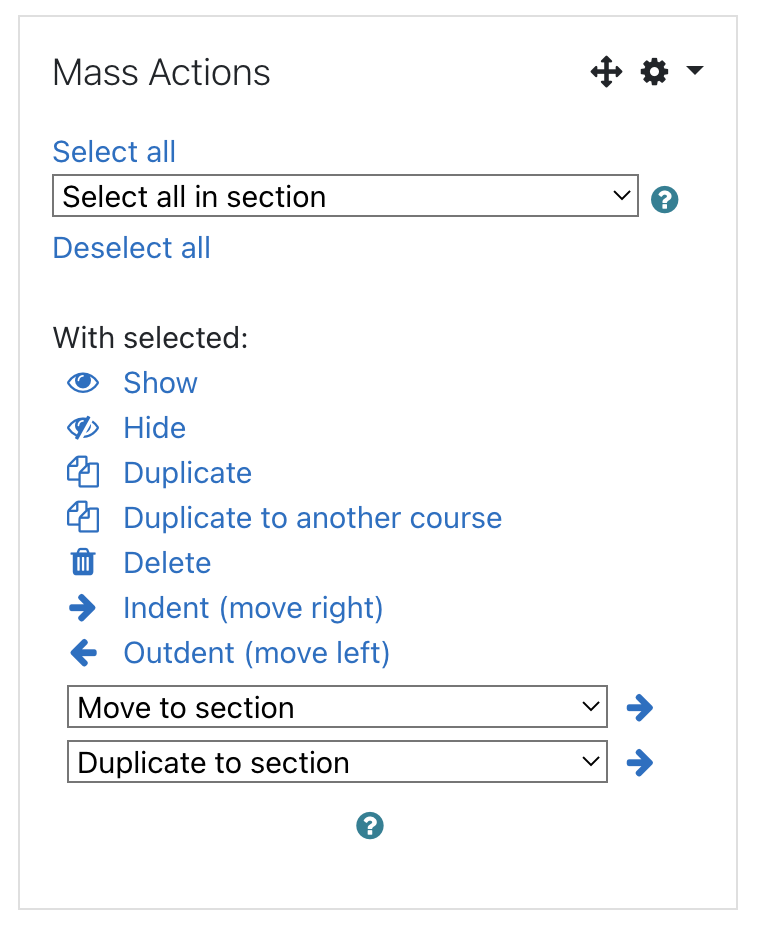Click the Deselect all link

pos(131,248)
